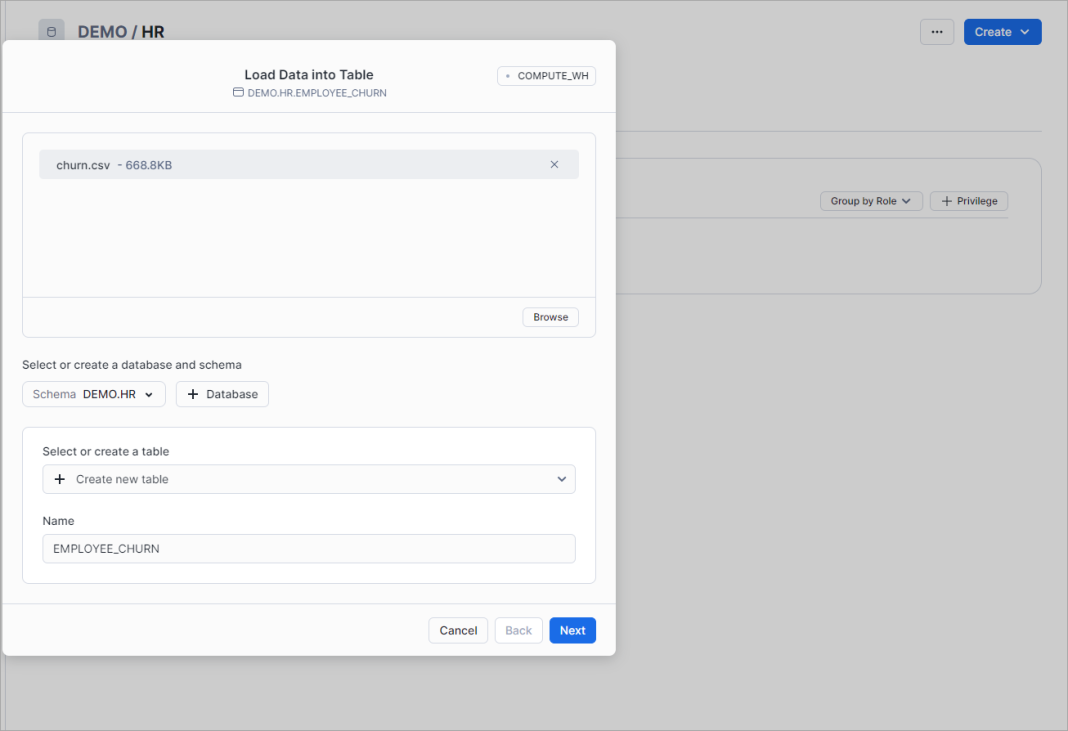This screenshot has width=1068, height=731.
Task: Click the table icon beside DEMO.HR.EMPLOYEE_CHURN
Action: click(x=238, y=92)
